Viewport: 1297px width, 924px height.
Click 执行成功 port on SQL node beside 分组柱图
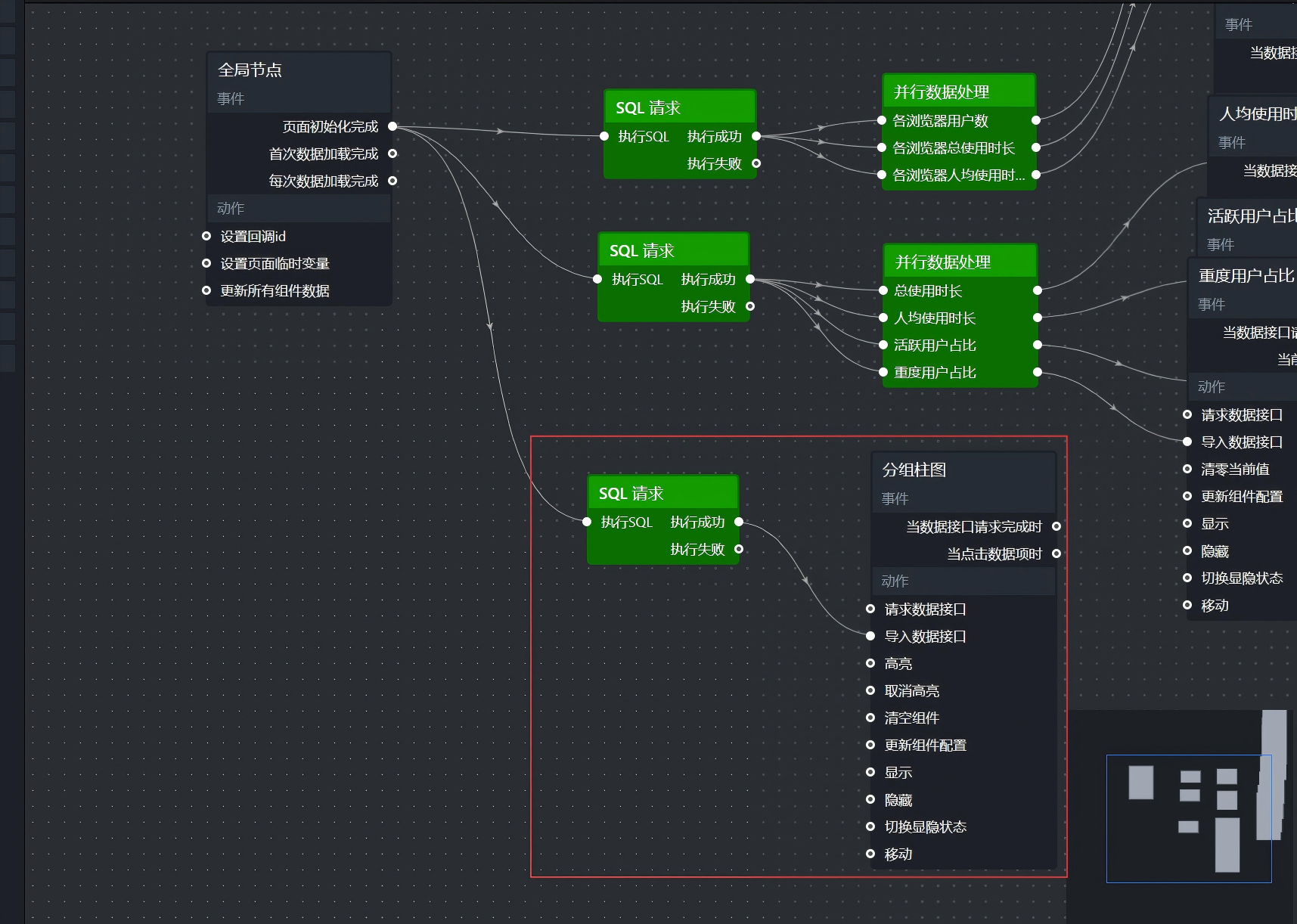739,522
